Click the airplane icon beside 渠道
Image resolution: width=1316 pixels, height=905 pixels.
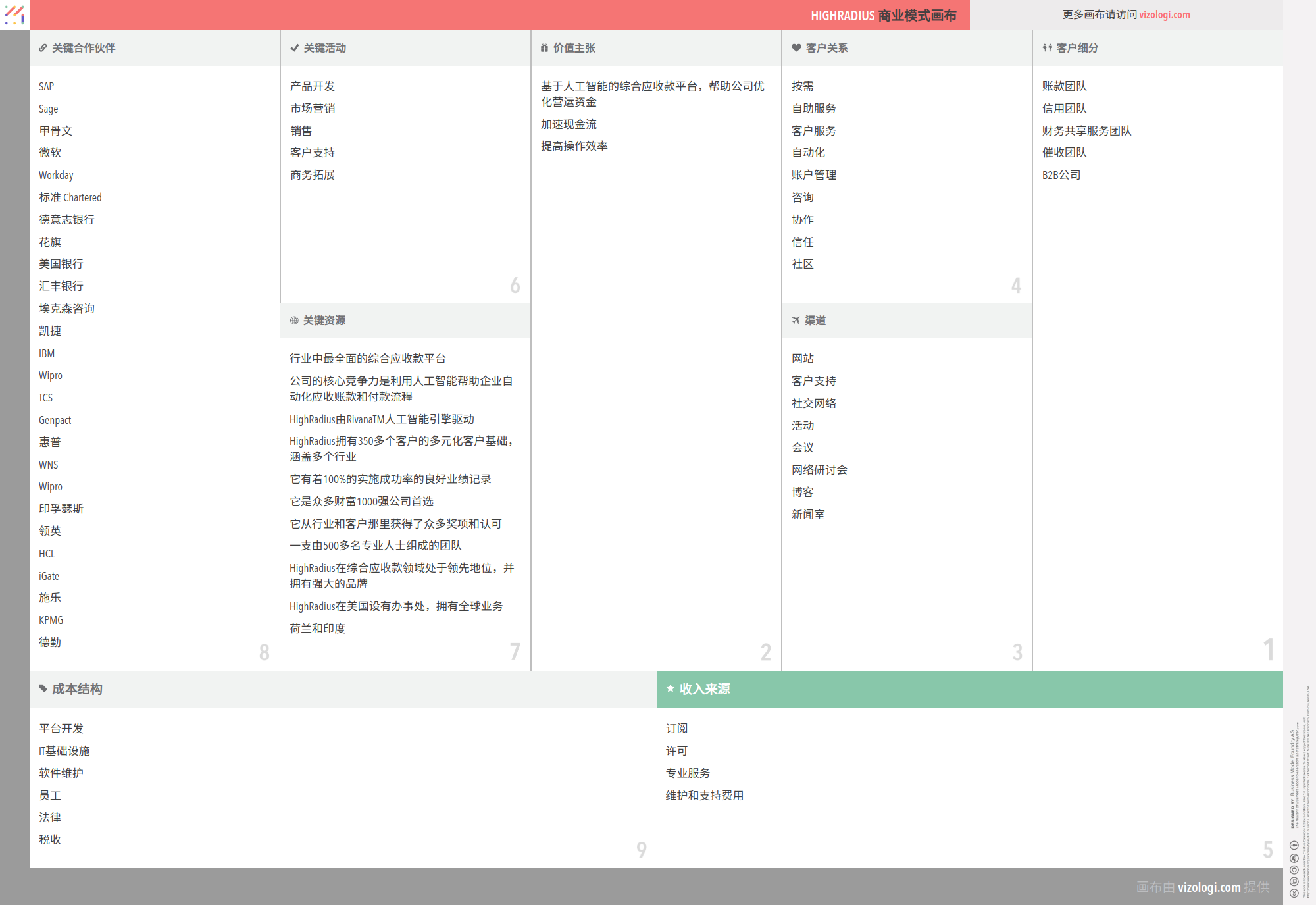[796, 321]
